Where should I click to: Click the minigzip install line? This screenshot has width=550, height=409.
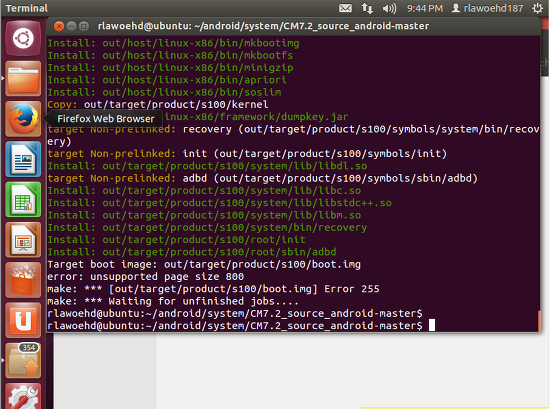[x=170, y=68]
